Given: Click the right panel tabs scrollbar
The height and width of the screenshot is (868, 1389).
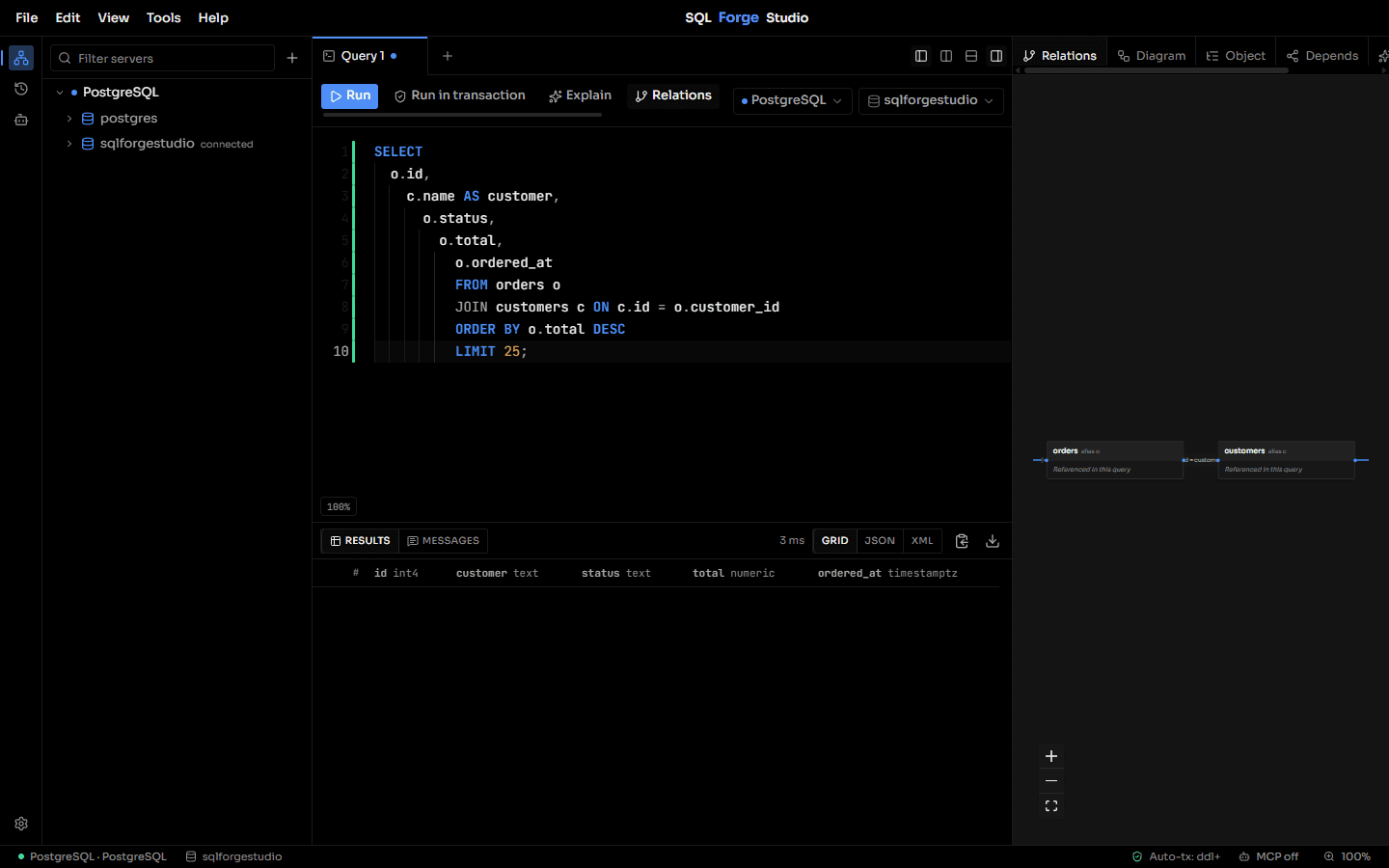Looking at the screenshot, I should 1157,70.
